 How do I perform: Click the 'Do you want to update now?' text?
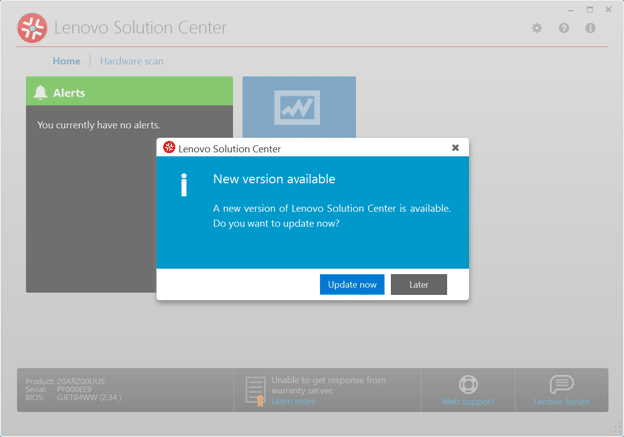pos(276,224)
